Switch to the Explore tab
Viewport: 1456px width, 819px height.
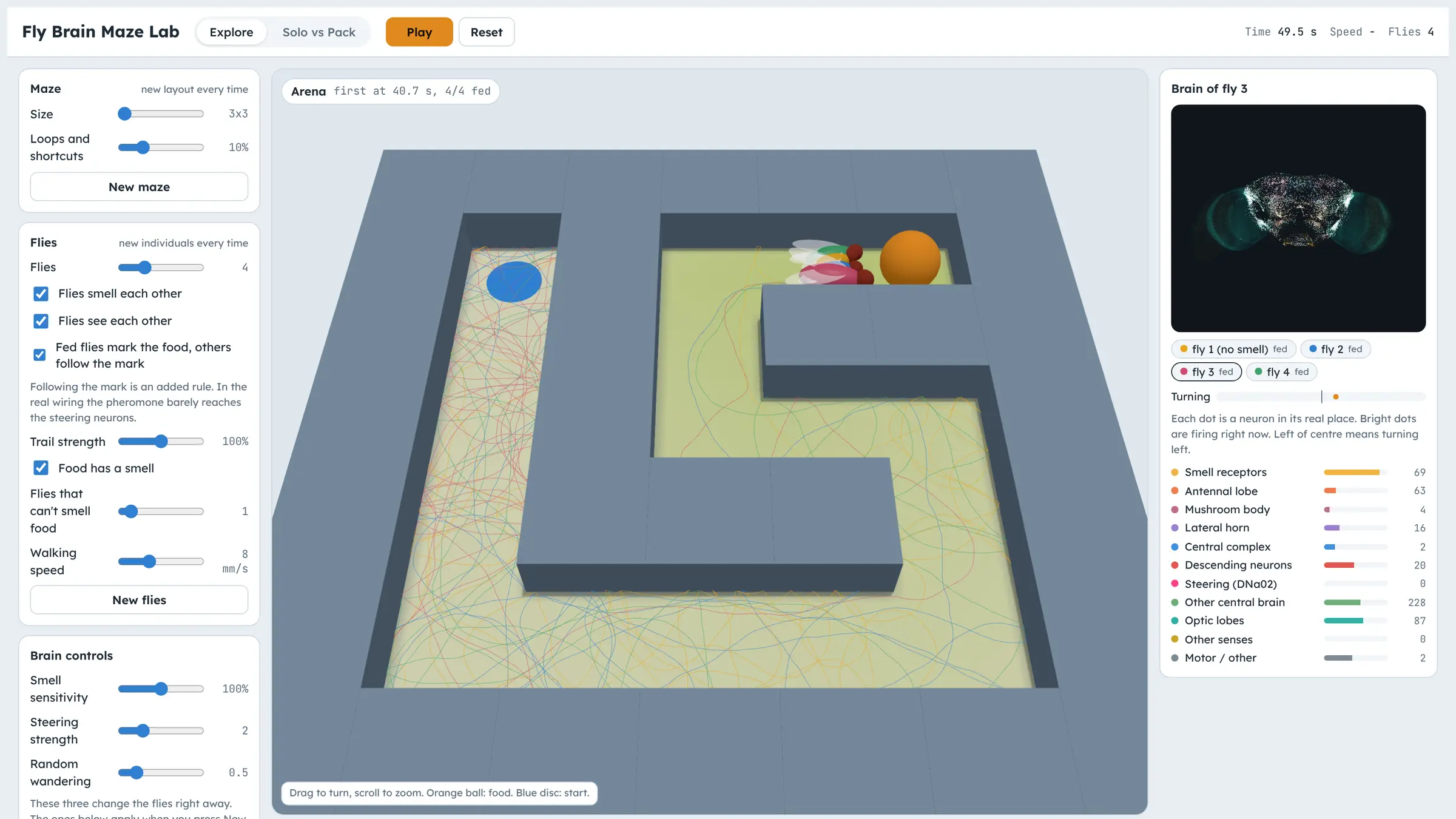pos(231,32)
